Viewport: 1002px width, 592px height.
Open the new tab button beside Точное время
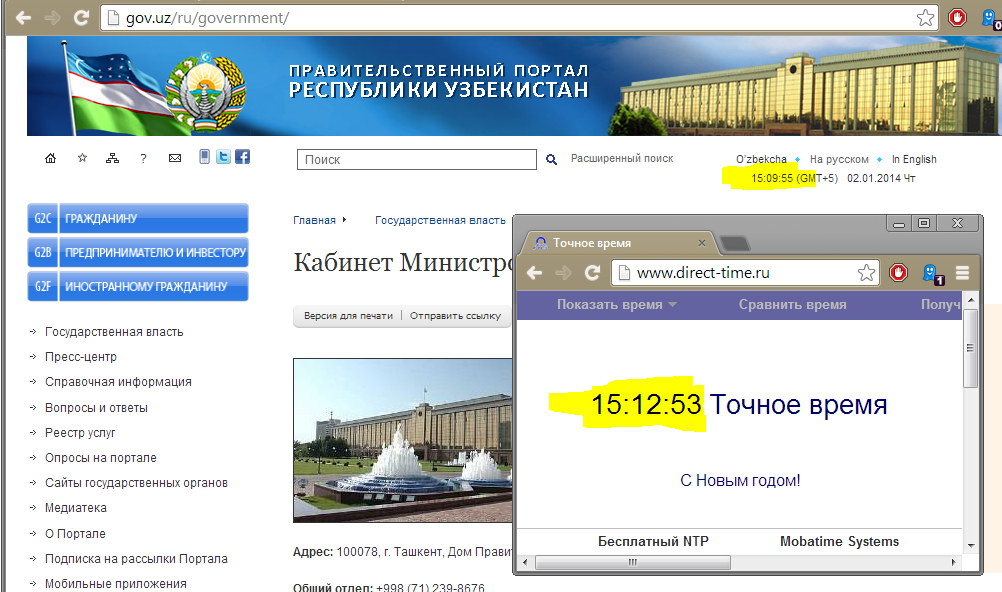pyautogui.click(x=735, y=243)
